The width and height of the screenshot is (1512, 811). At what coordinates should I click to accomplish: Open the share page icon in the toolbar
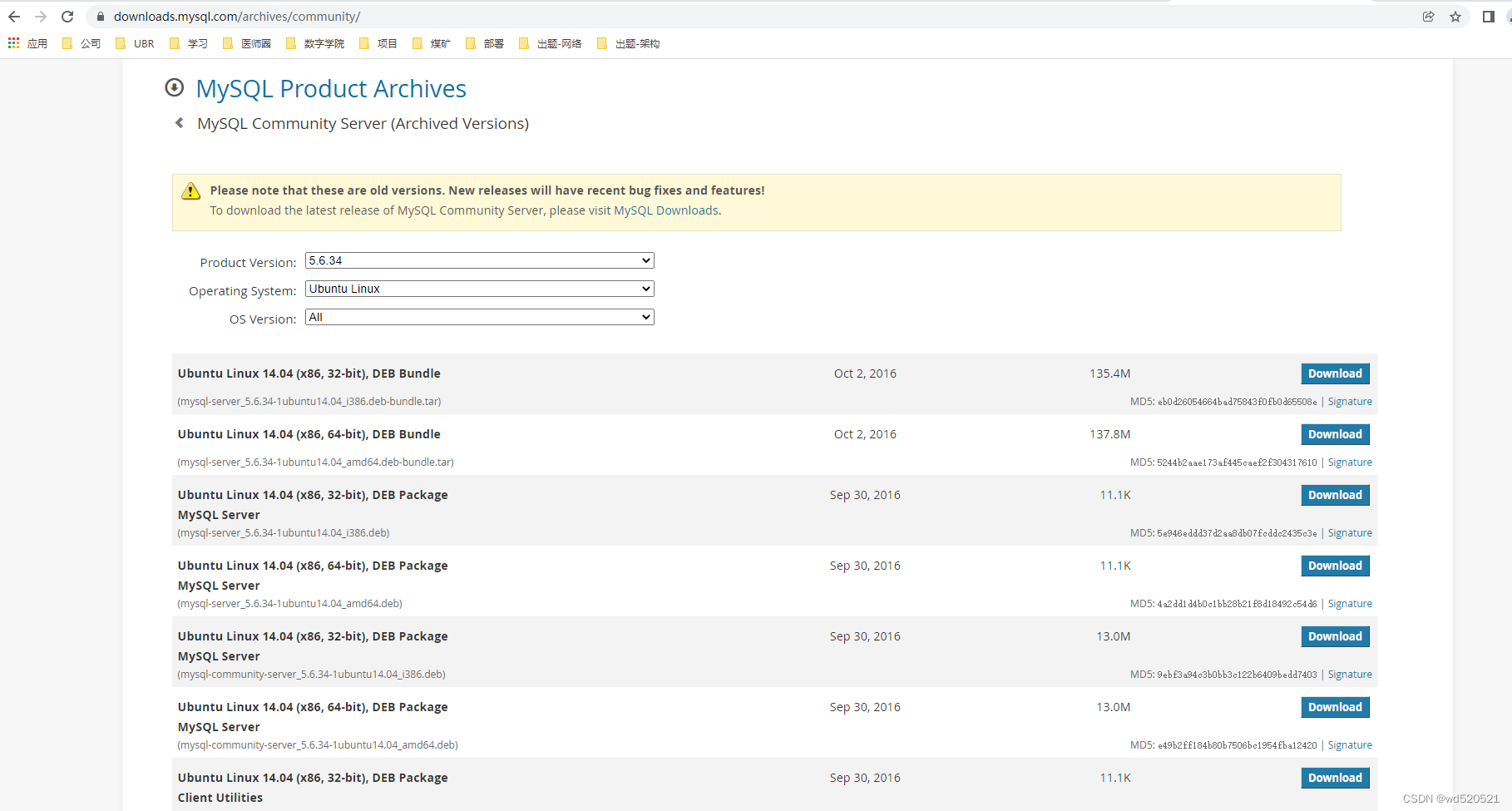coord(1429,16)
